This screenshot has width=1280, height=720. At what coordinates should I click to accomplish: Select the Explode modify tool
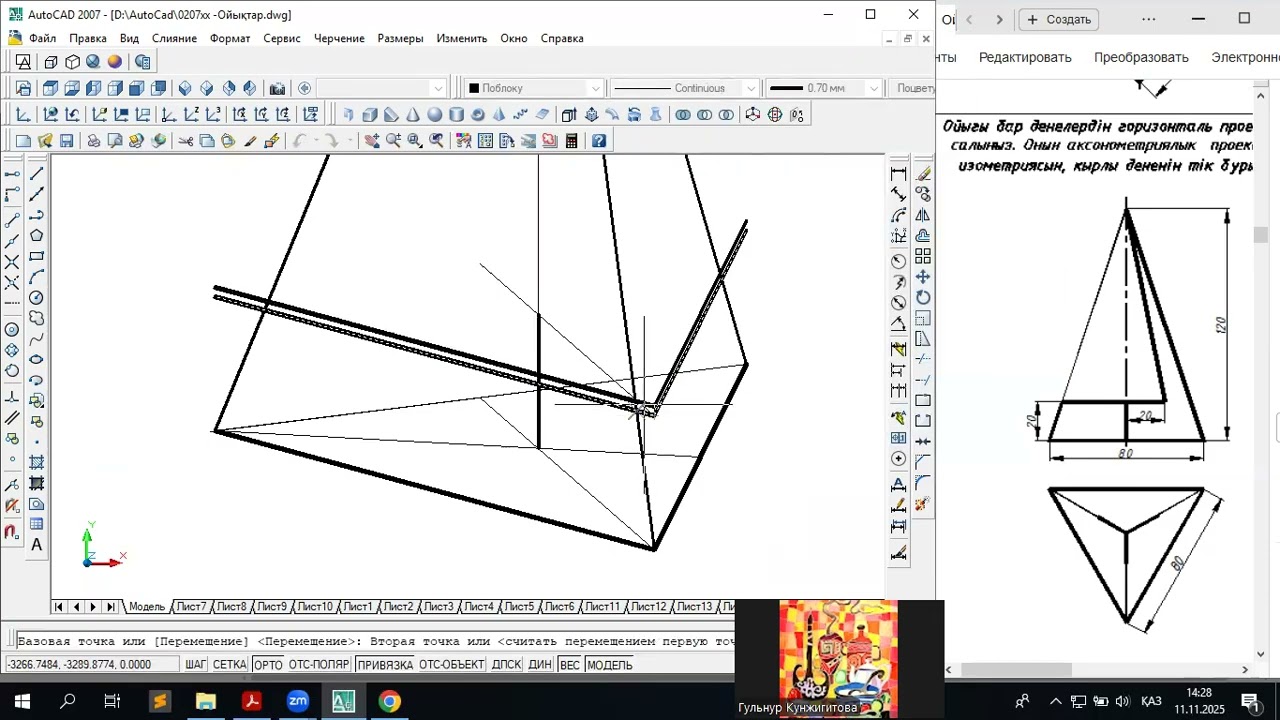coord(923,504)
